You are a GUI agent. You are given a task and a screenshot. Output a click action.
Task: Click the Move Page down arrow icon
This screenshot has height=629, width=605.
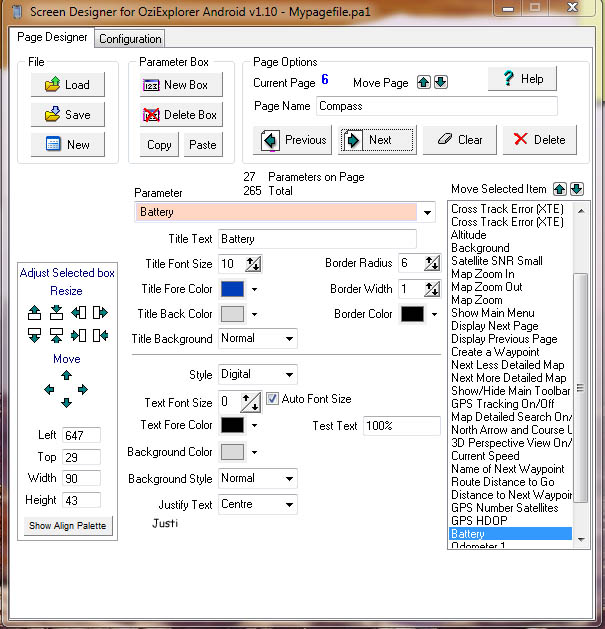coord(441,82)
